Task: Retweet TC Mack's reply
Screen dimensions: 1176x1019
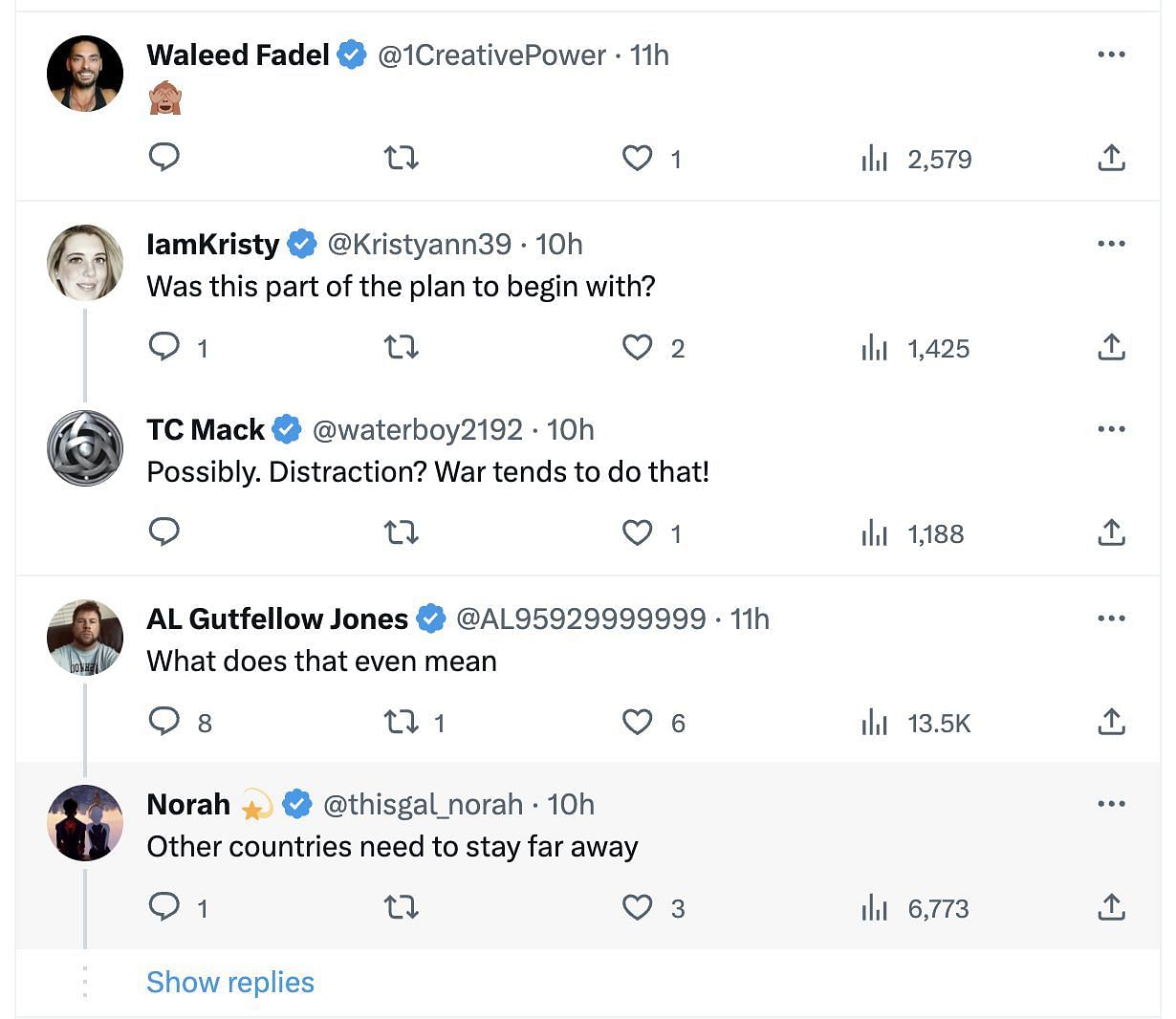Action: (402, 532)
